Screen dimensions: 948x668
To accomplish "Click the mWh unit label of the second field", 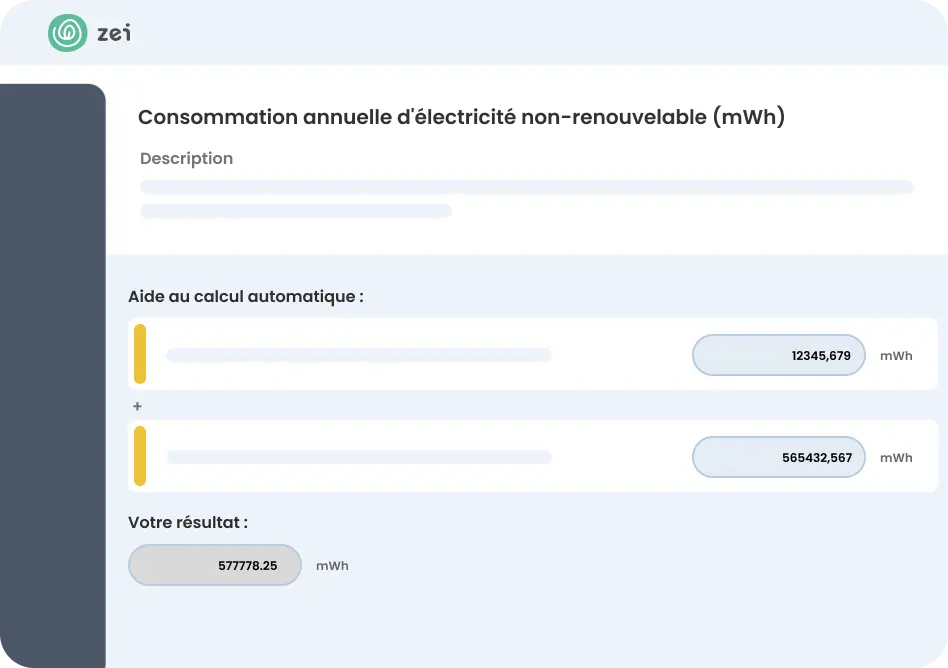I will pos(895,457).
